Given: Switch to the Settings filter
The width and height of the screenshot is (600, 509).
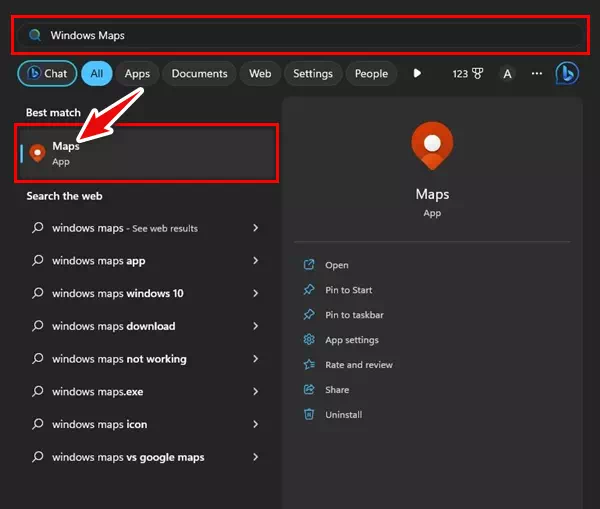Looking at the screenshot, I should click(x=313, y=73).
